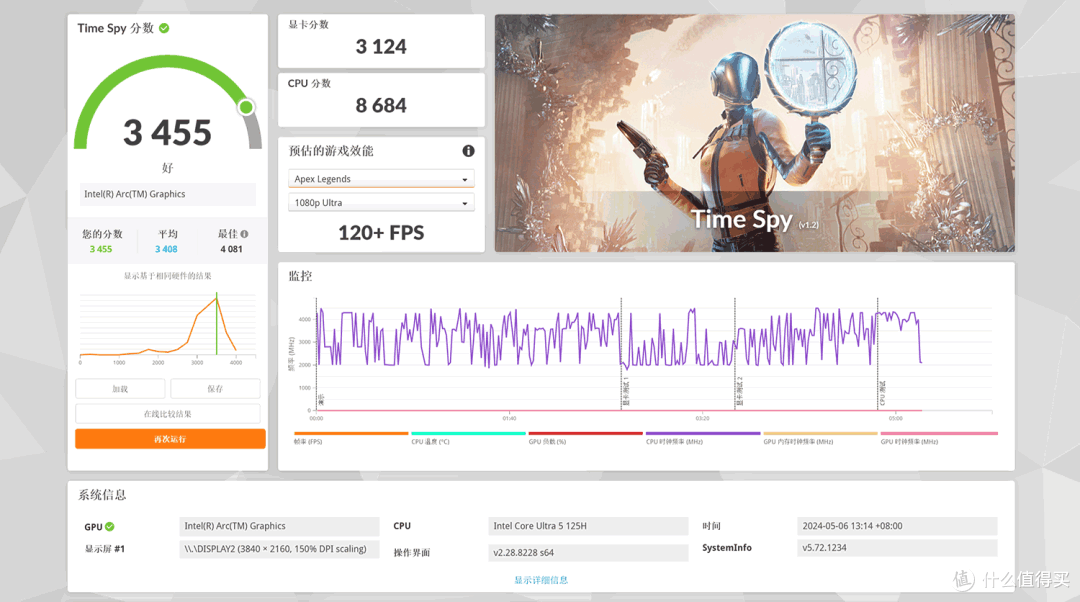This screenshot has height=602, width=1080.
Task: Toggle the tan GPU 内存时钟频率 legend bar
Action: (820, 433)
